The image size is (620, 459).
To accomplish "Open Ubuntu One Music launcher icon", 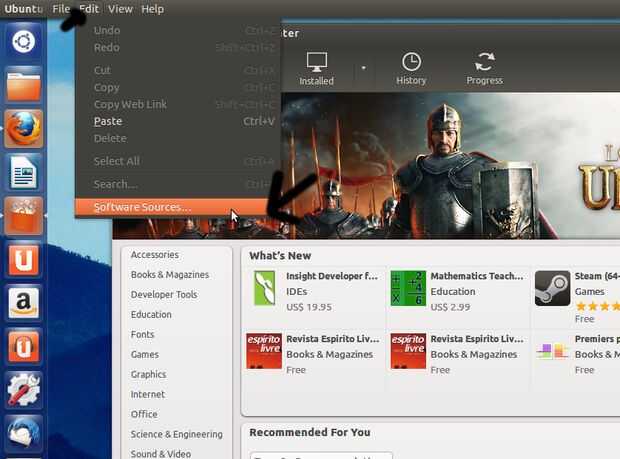I will click(x=23, y=347).
